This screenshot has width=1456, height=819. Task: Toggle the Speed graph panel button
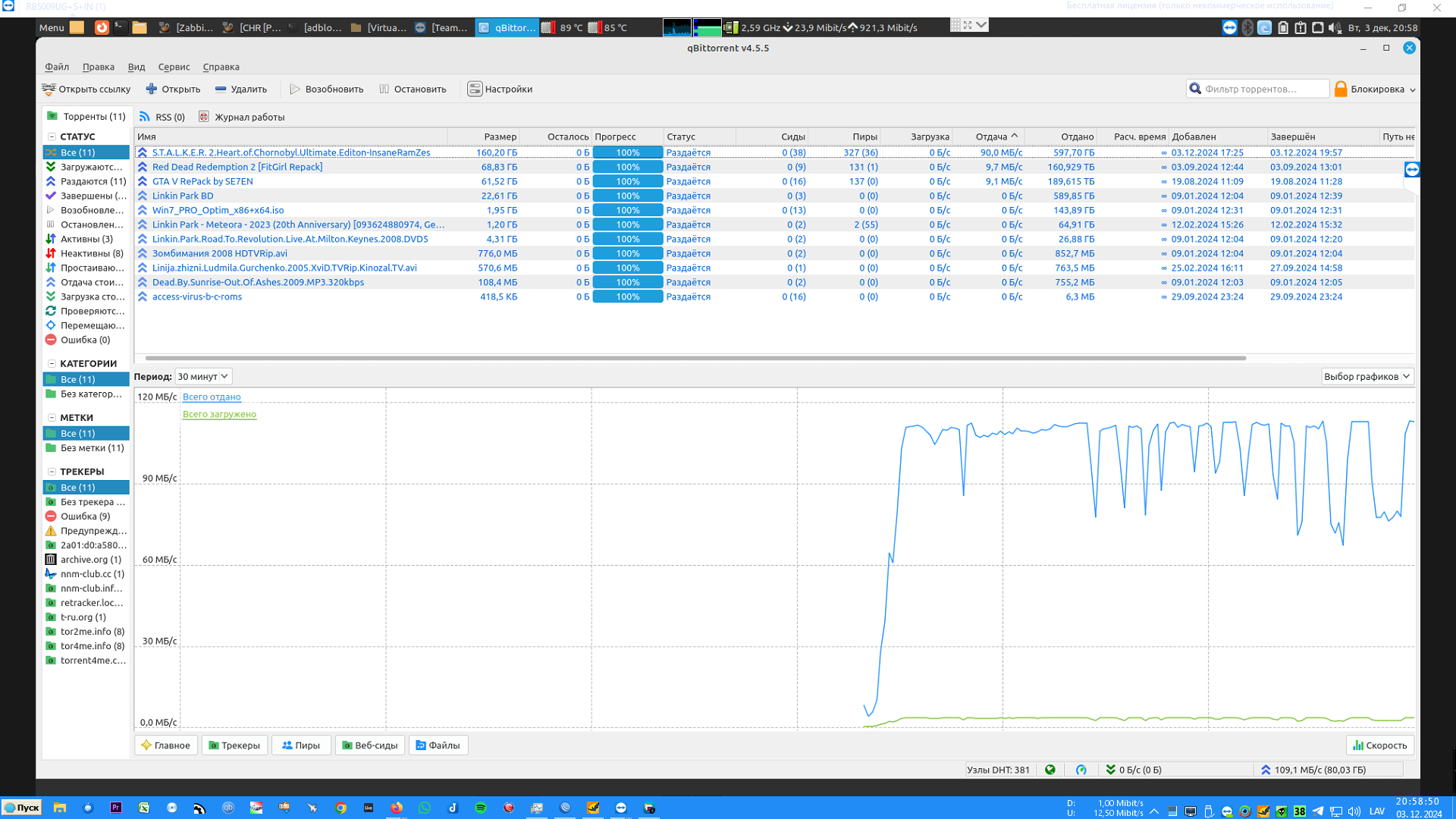coord(1380,745)
